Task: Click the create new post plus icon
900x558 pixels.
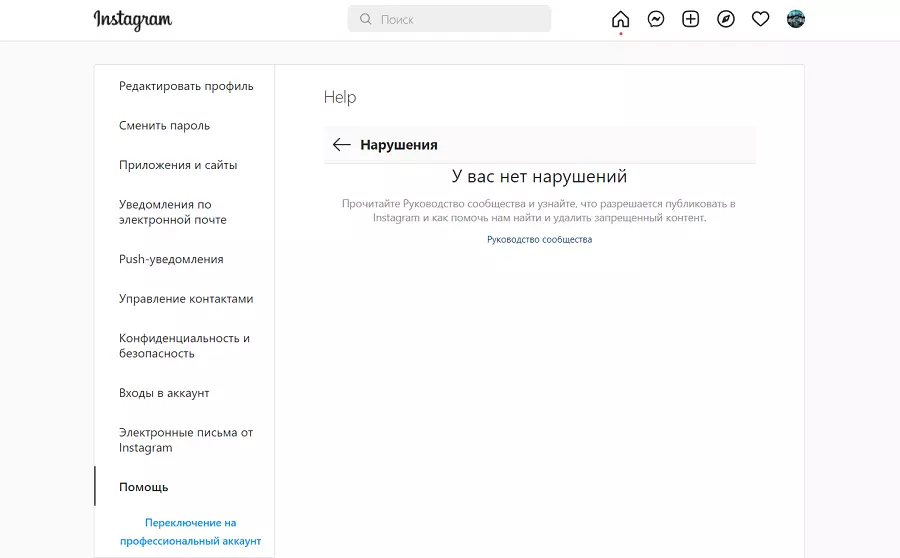Action: click(691, 19)
